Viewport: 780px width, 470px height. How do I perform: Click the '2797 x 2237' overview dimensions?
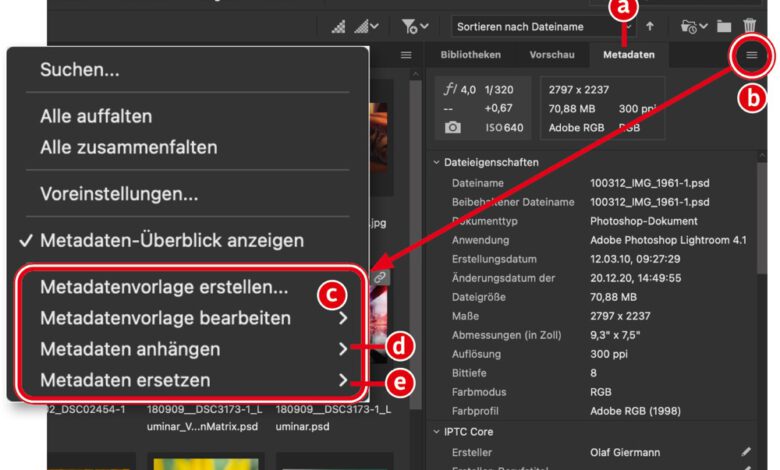click(579, 90)
